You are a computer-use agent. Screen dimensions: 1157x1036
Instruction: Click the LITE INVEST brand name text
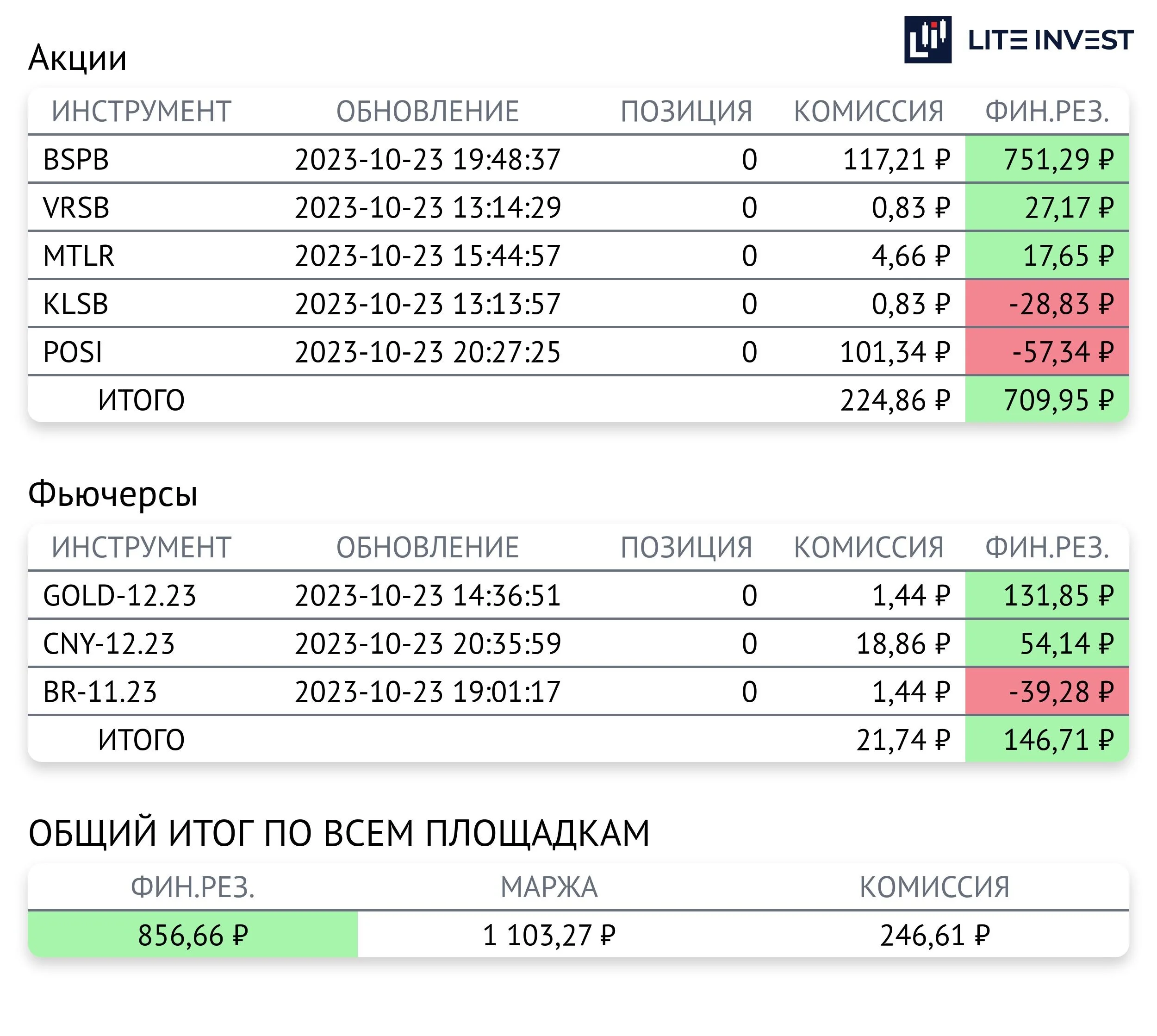click(1051, 40)
